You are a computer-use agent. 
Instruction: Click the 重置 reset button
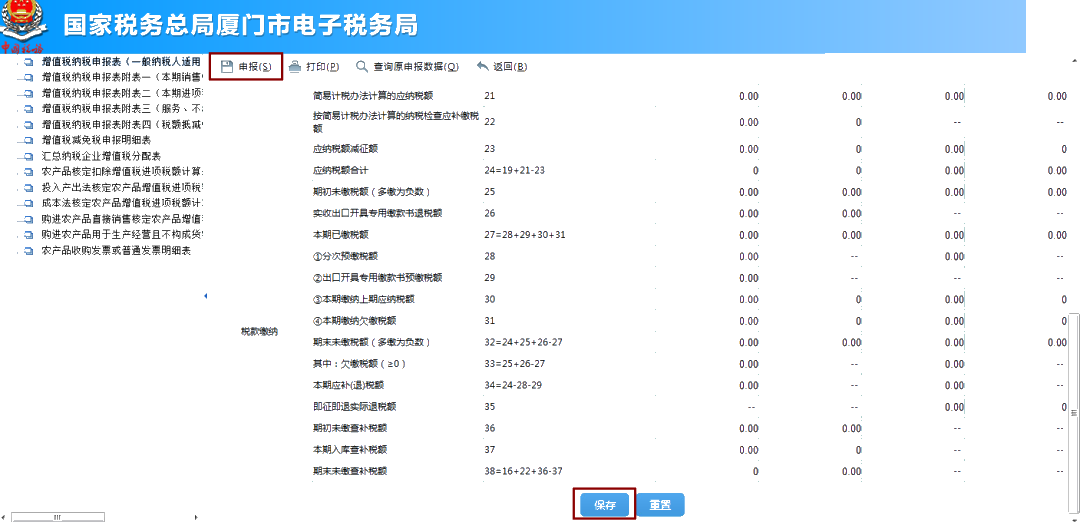[x=660, y=505]
